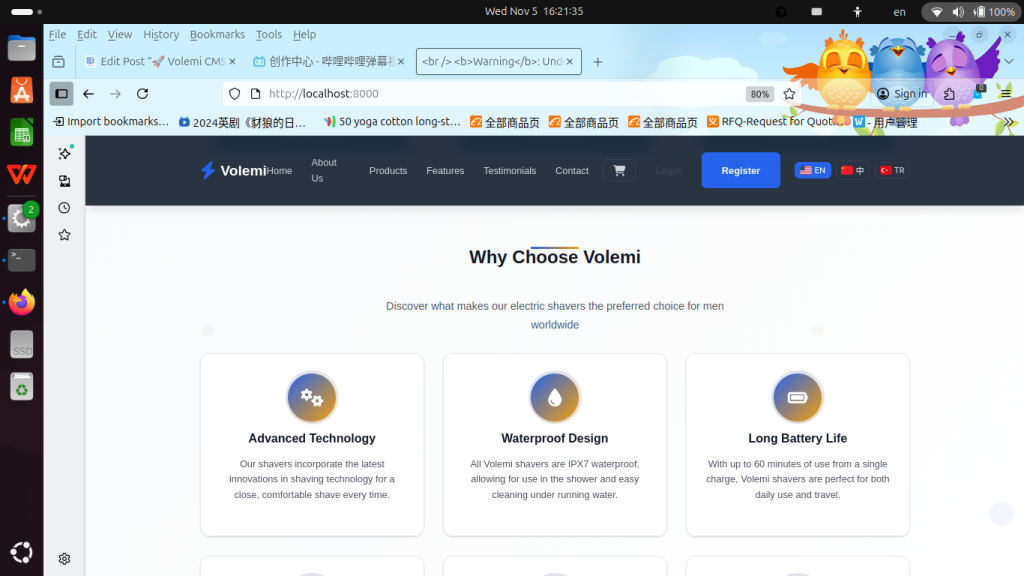This screenshot has height=576, width=1024.
Task: Switch site language to Turkish (TR)
Action: coord(892,170)
